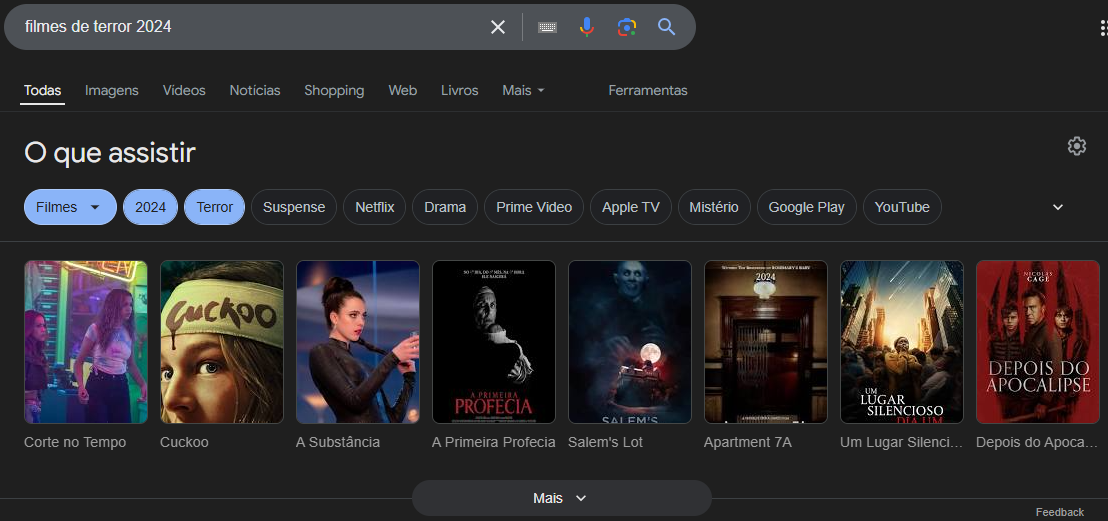1108x521 pixels.
Task: Submit the search with the magnifier icon
Action: (x=666, y=27)
